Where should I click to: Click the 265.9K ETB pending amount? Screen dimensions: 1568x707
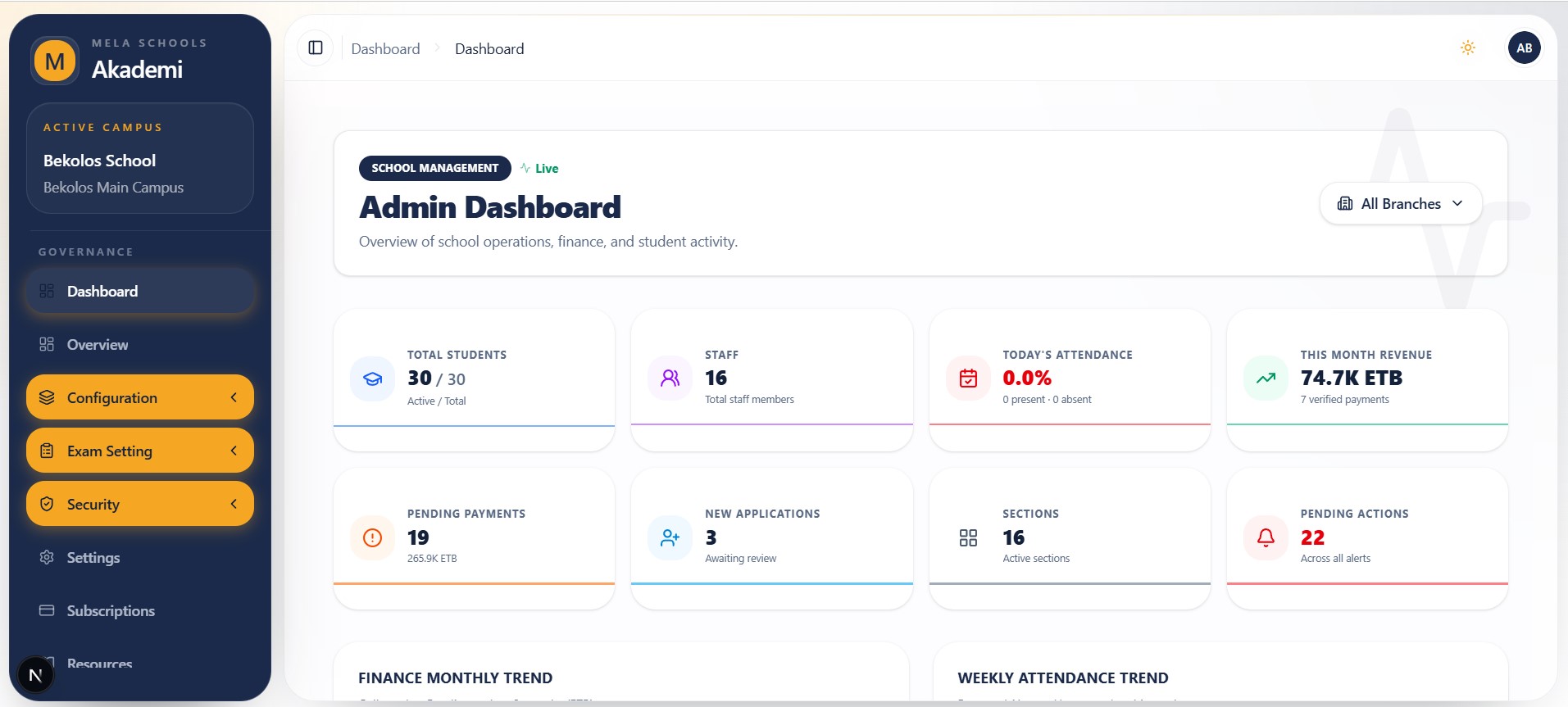coord(432,559)
